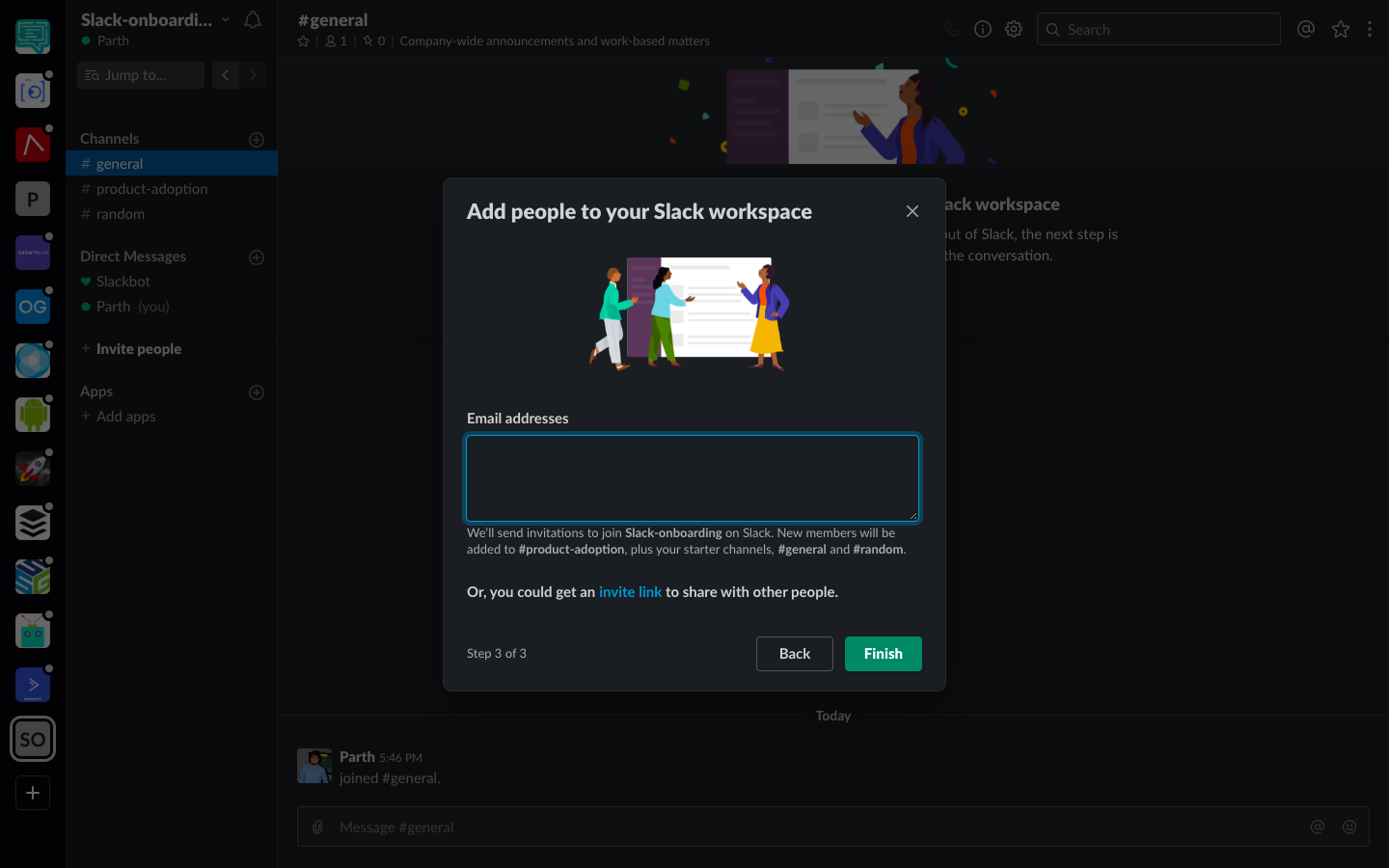Viewport: 1389px width, 868px height.
Task: Switch to the rocket workspace icon
Action: 33,469
